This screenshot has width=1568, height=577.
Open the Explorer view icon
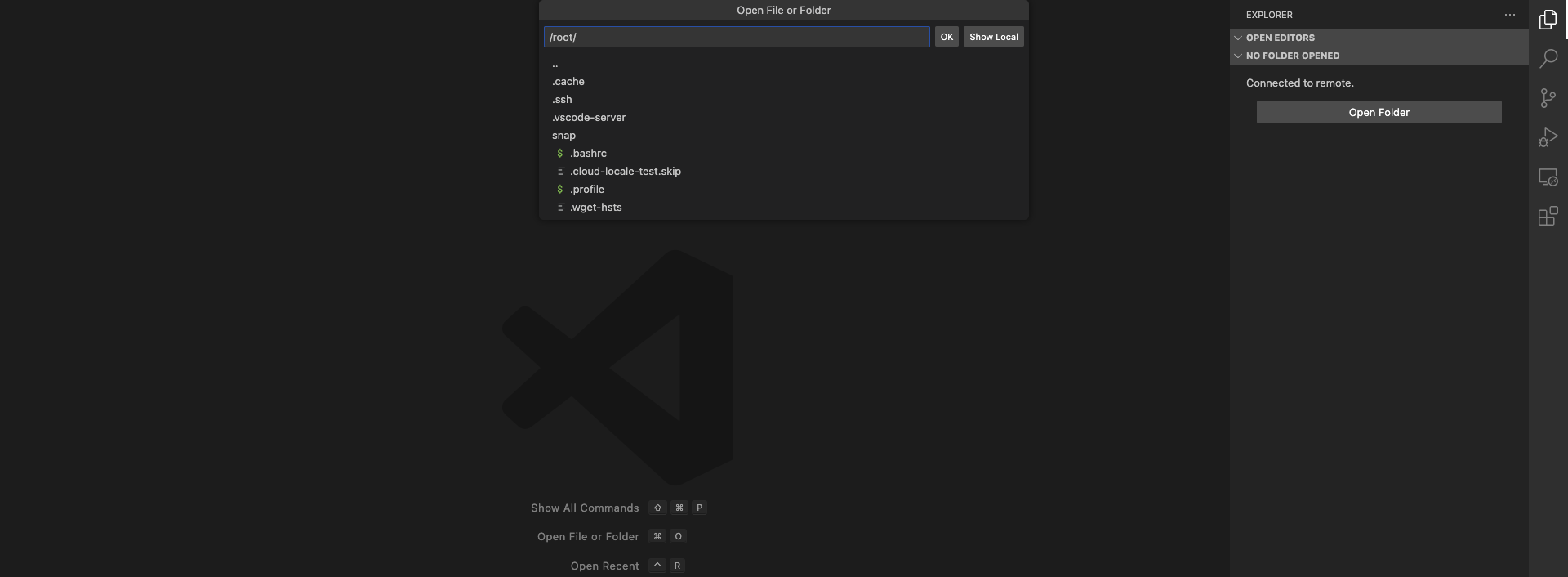[x=1548, y=20]
